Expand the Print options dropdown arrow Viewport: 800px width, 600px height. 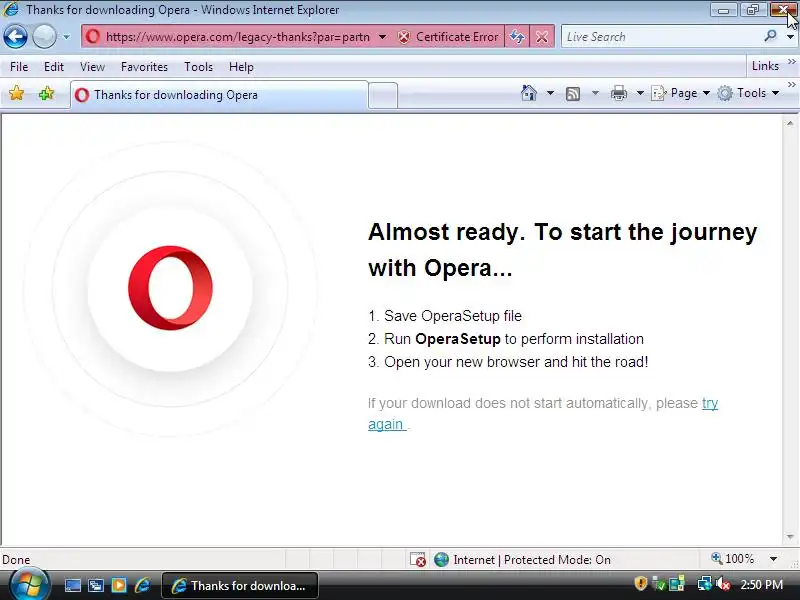[640, 93]
